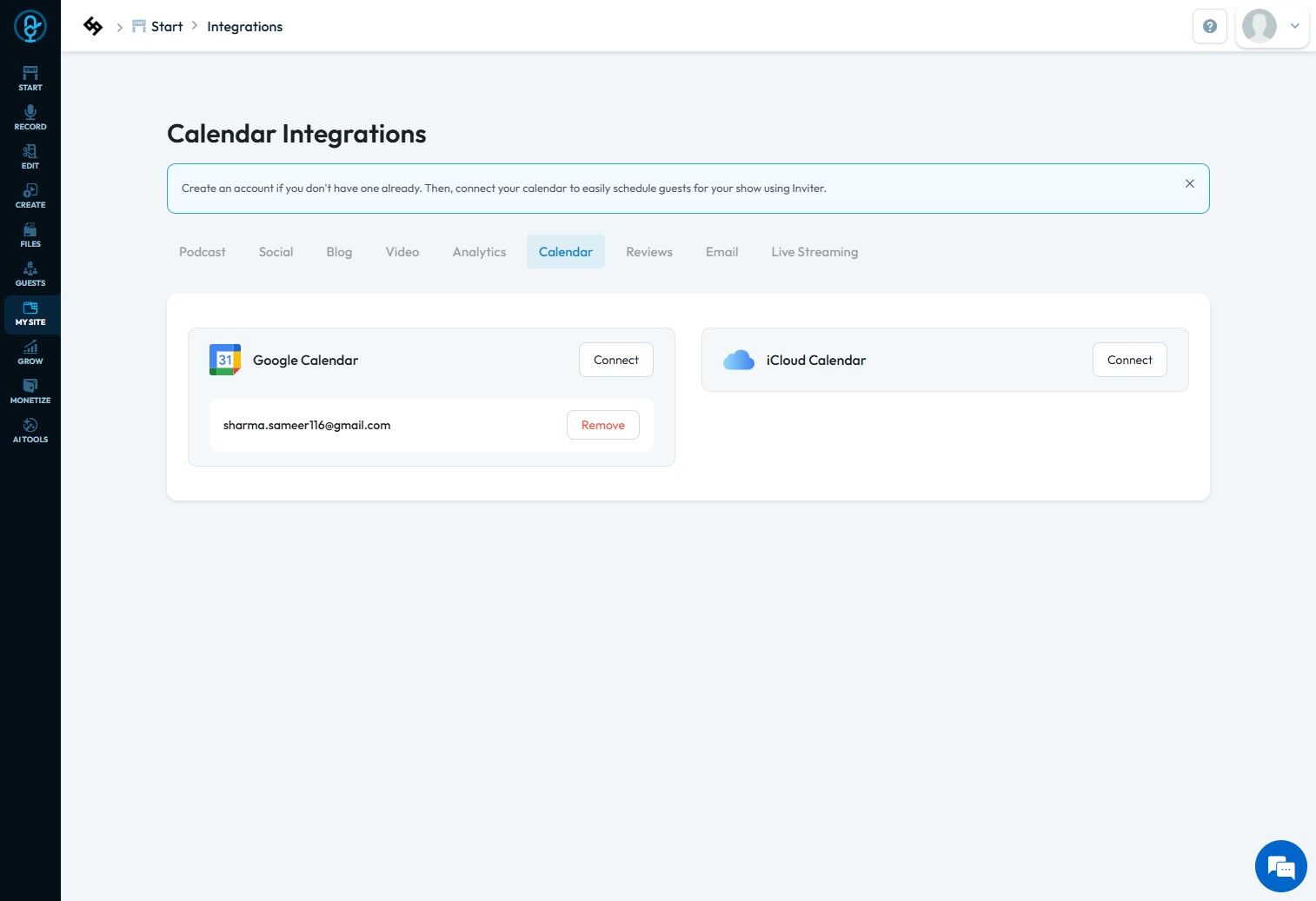Image resolution: width=1316 pixels, height=901 pixels.
Task: Open the Guests section
Action: [x=30, y=273]
